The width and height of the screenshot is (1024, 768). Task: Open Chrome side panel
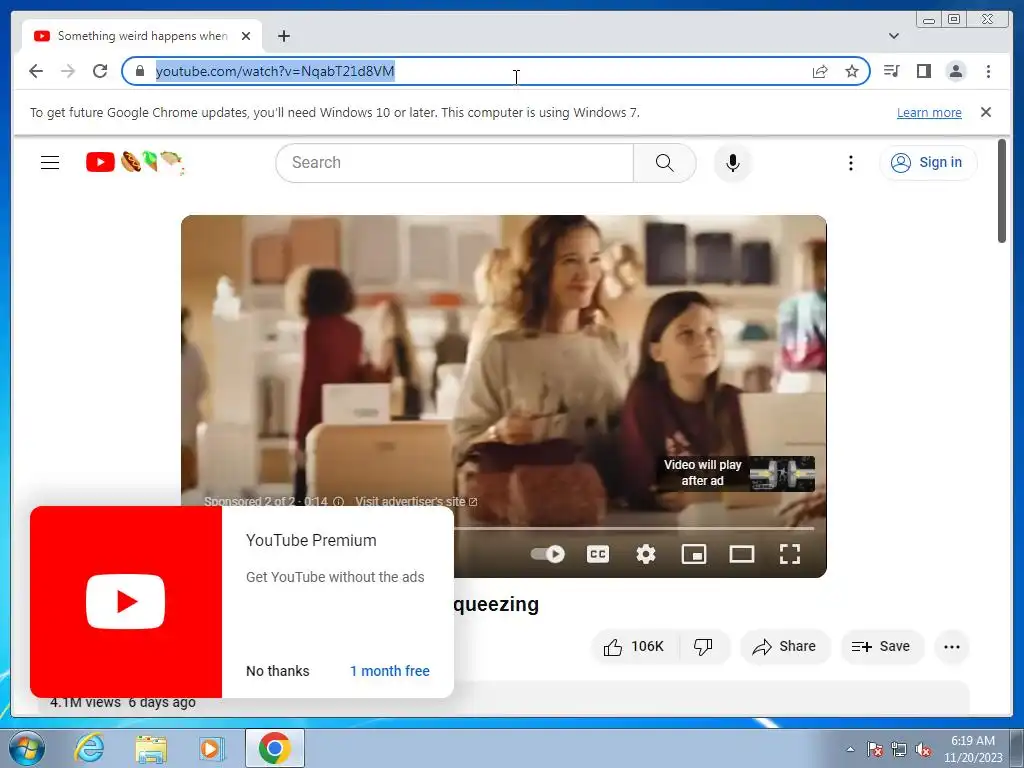click(923, 71)
